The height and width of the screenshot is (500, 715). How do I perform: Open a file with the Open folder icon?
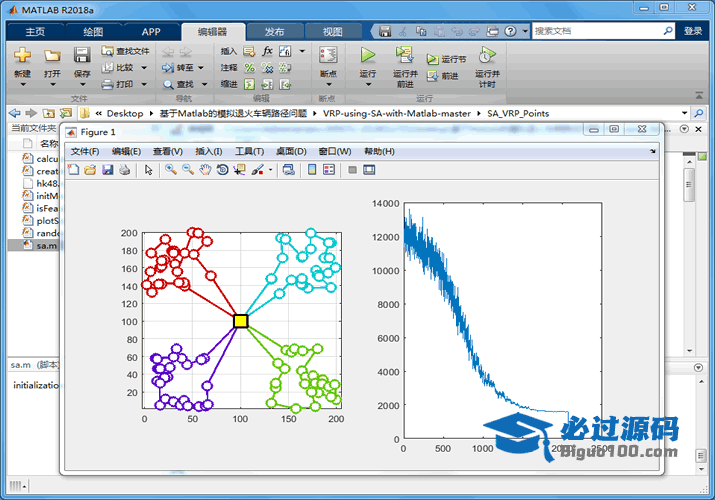coord(52,56)
